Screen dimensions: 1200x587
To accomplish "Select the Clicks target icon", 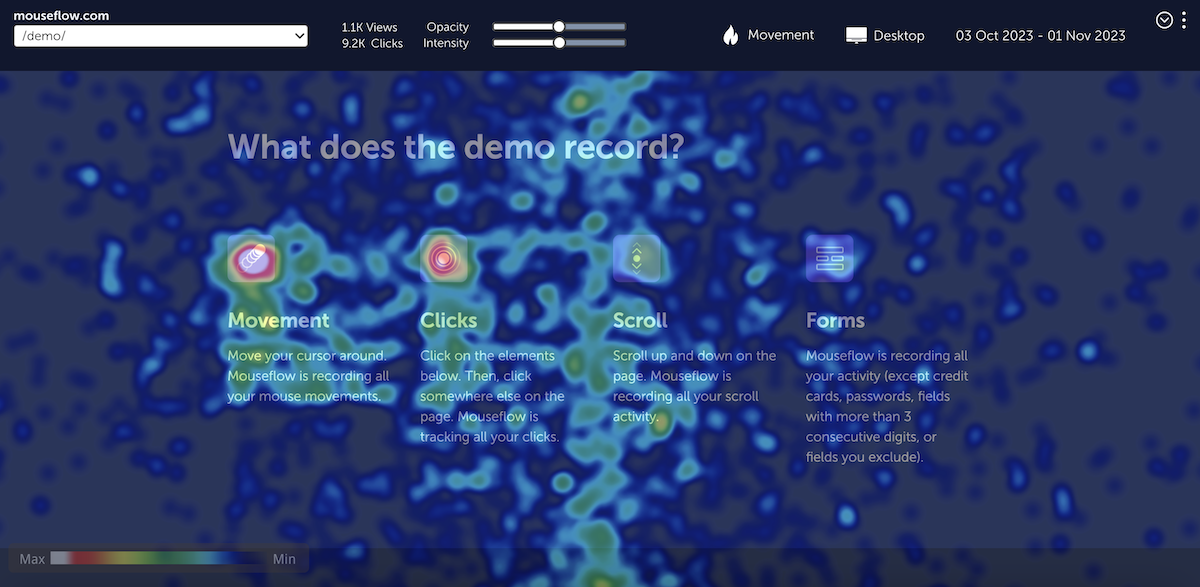I will pyautogui.click(x=444, y=258).
